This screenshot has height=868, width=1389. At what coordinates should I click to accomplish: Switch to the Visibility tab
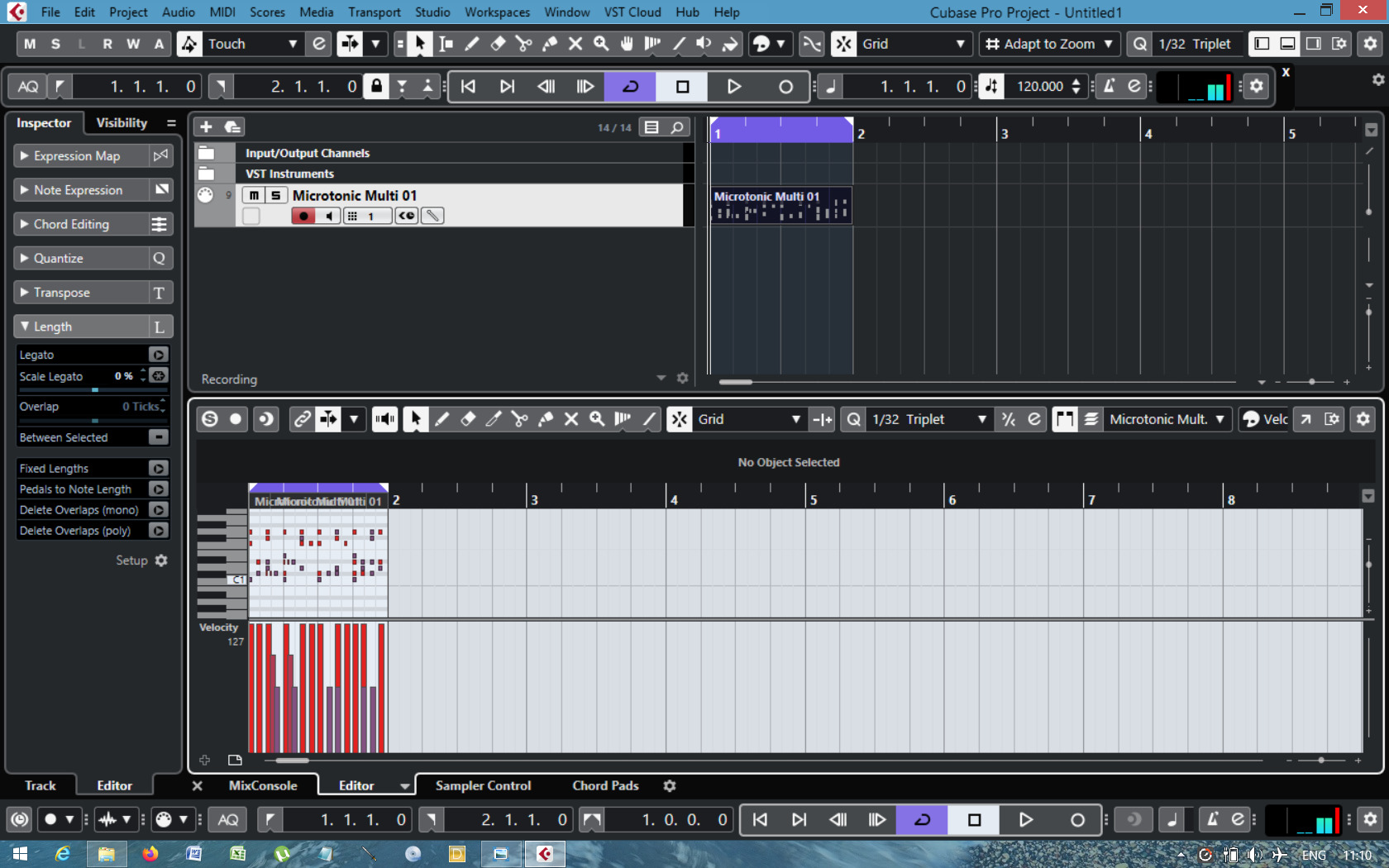tap(122, 122)
